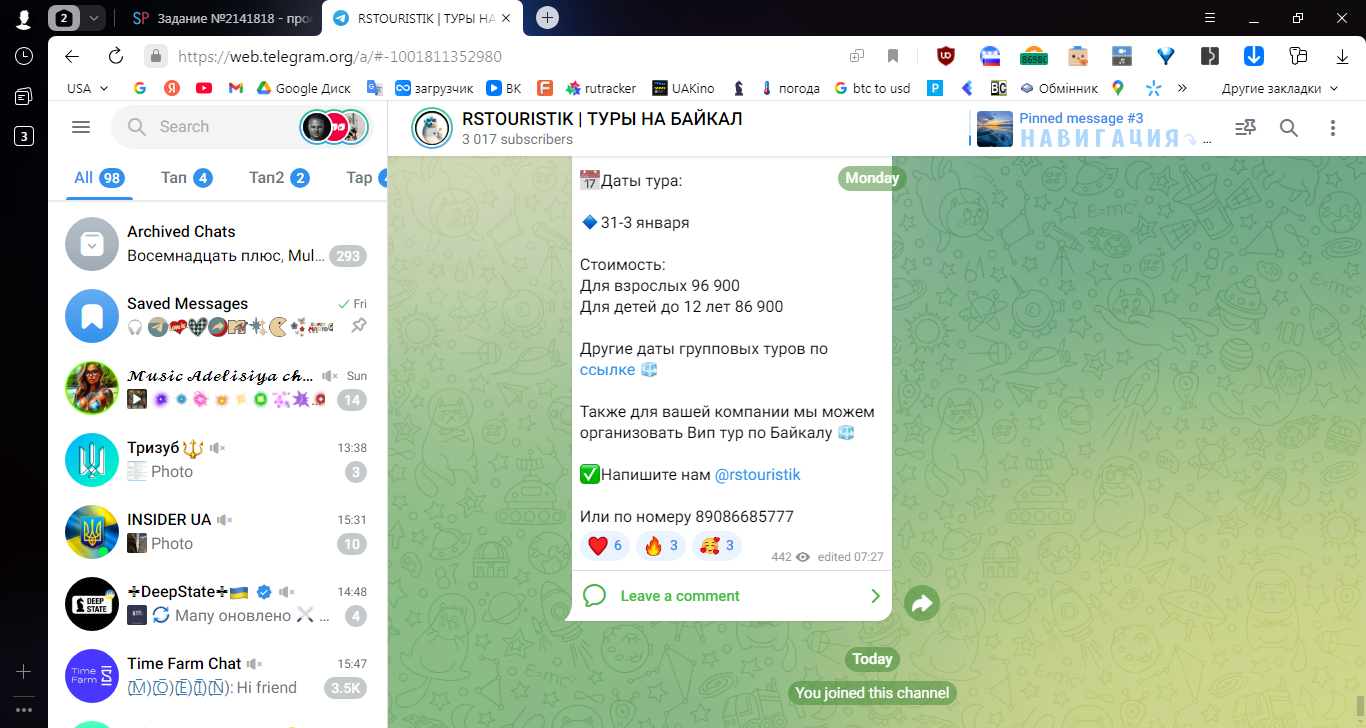Open browser history clock icon
The image size is (1366, 728).
tap(24, 56)
